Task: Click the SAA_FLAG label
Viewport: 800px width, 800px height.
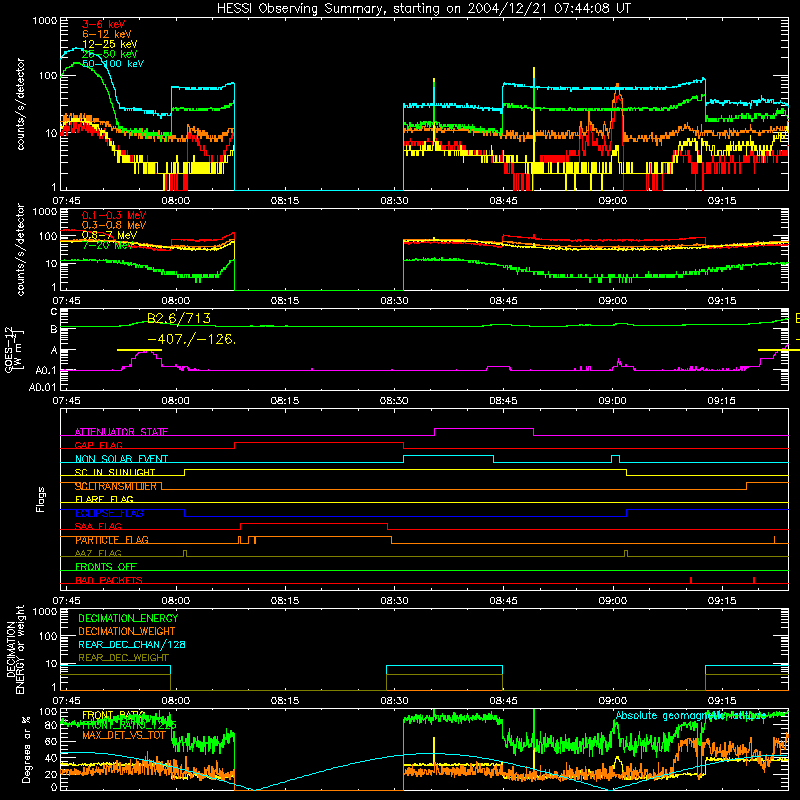Action: click(98, 527)
